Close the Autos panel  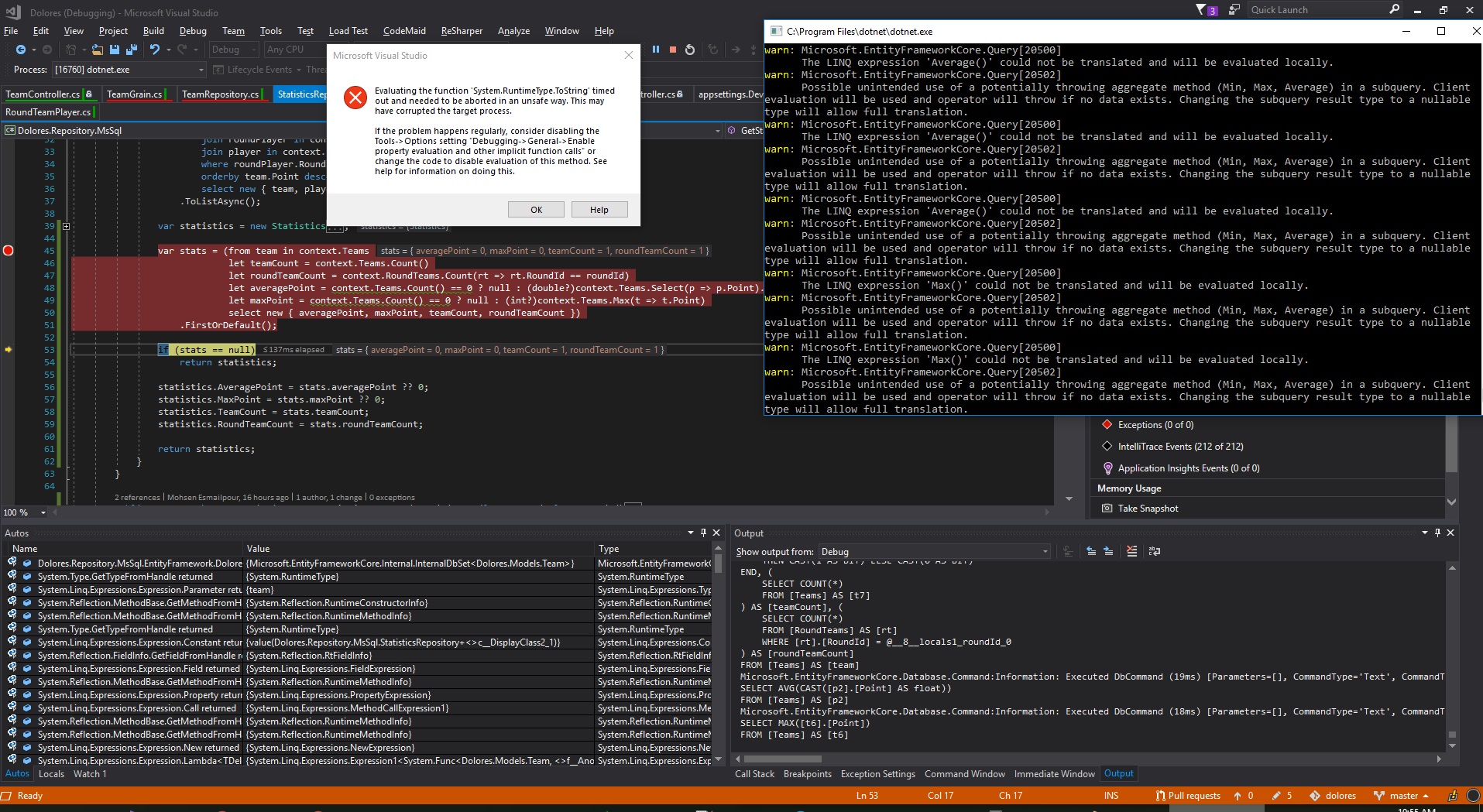[x=716, y=533]
